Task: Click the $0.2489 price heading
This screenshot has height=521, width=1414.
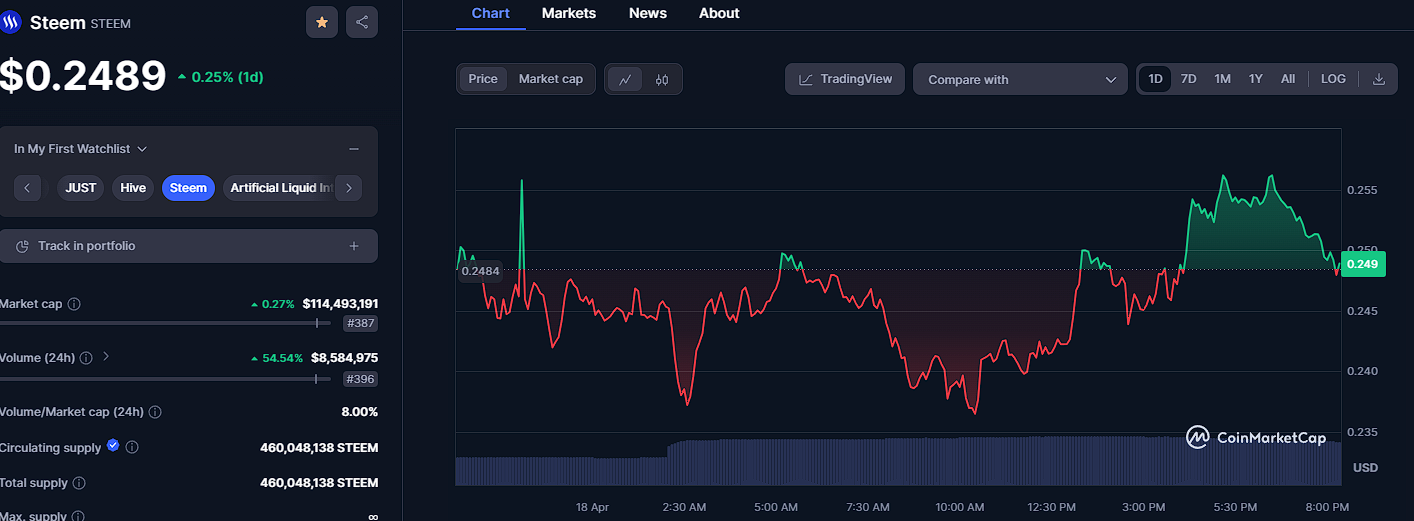Action: click(x=83, y=76)
